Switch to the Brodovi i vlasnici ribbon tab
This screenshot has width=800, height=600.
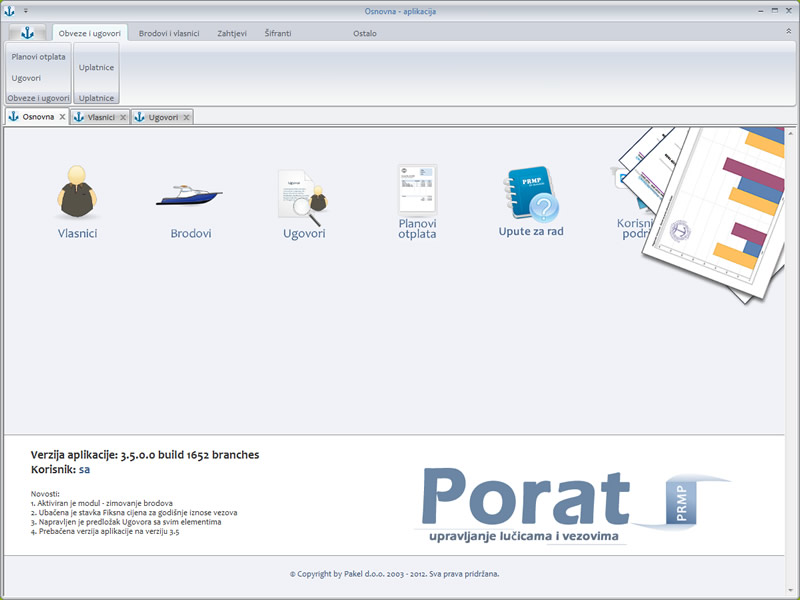pos(169,33)
